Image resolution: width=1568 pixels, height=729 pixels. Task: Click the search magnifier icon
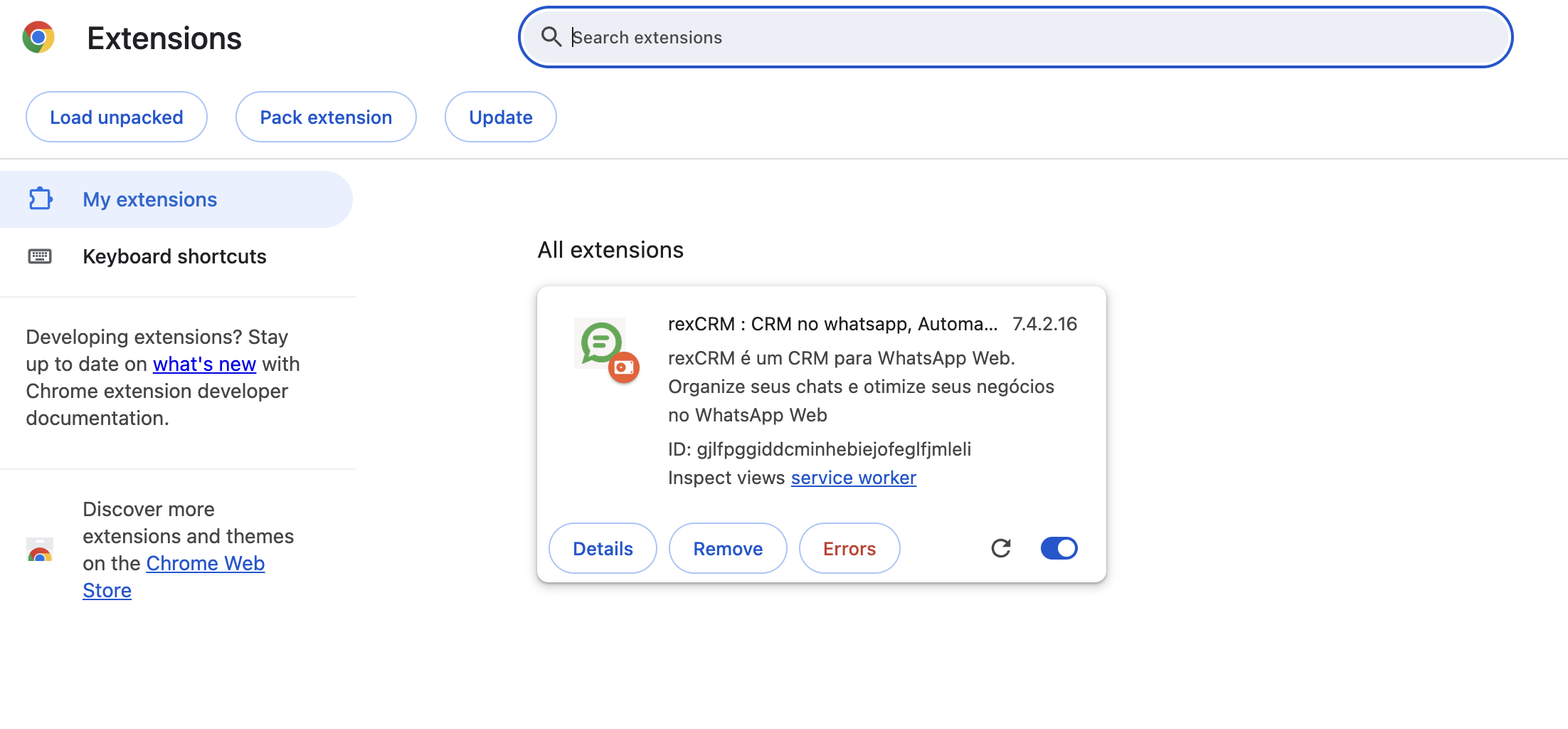552,37
